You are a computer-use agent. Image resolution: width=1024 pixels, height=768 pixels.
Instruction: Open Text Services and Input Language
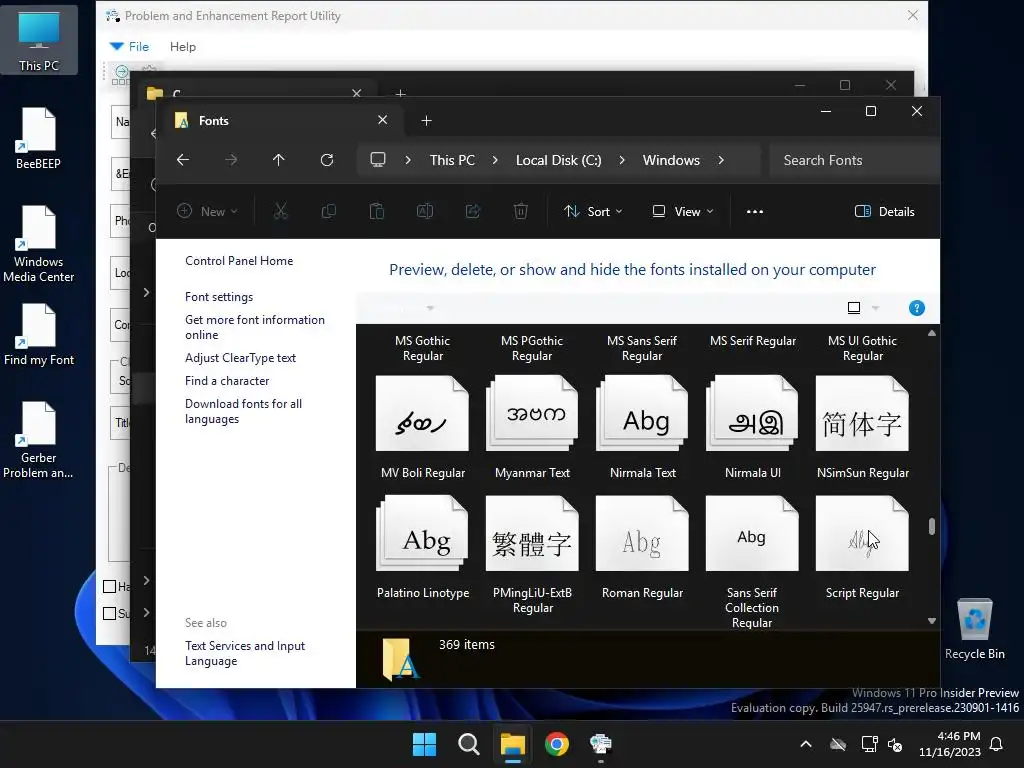(x=245, y=653)
